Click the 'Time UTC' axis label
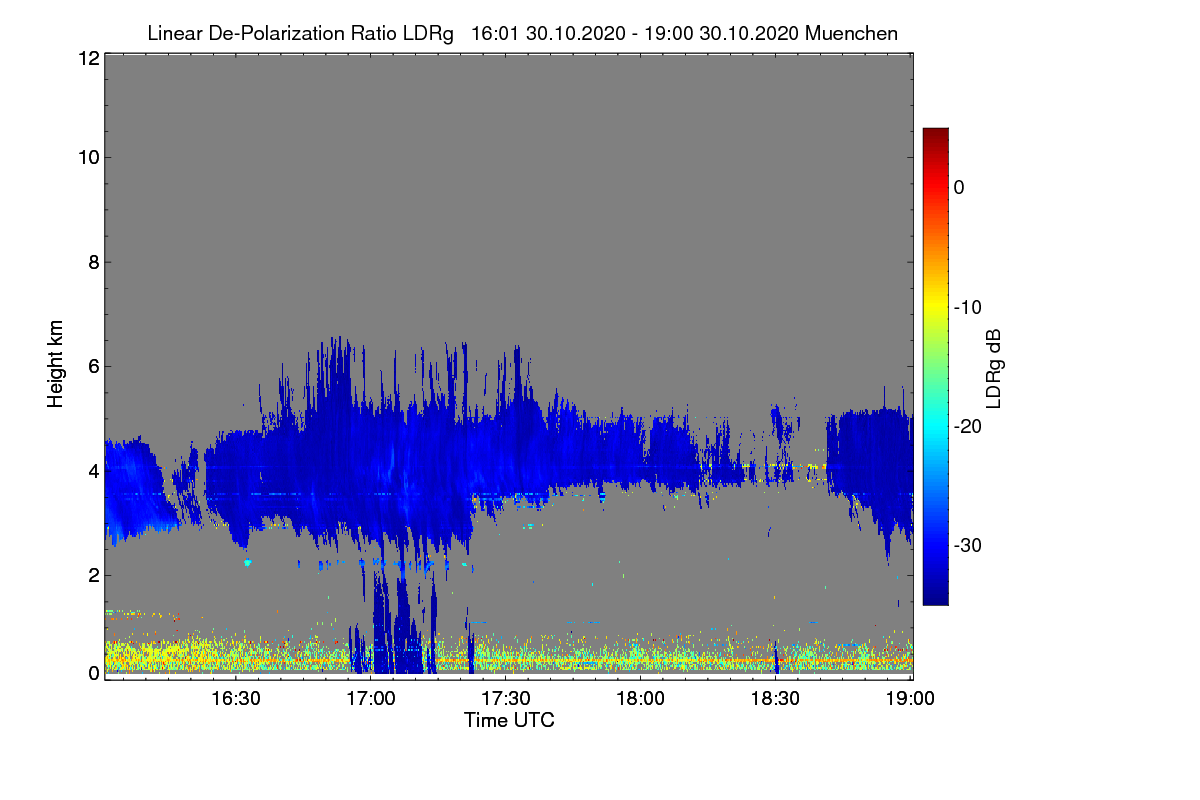Viewport: 1200px width, 800px height. (509, 720)
